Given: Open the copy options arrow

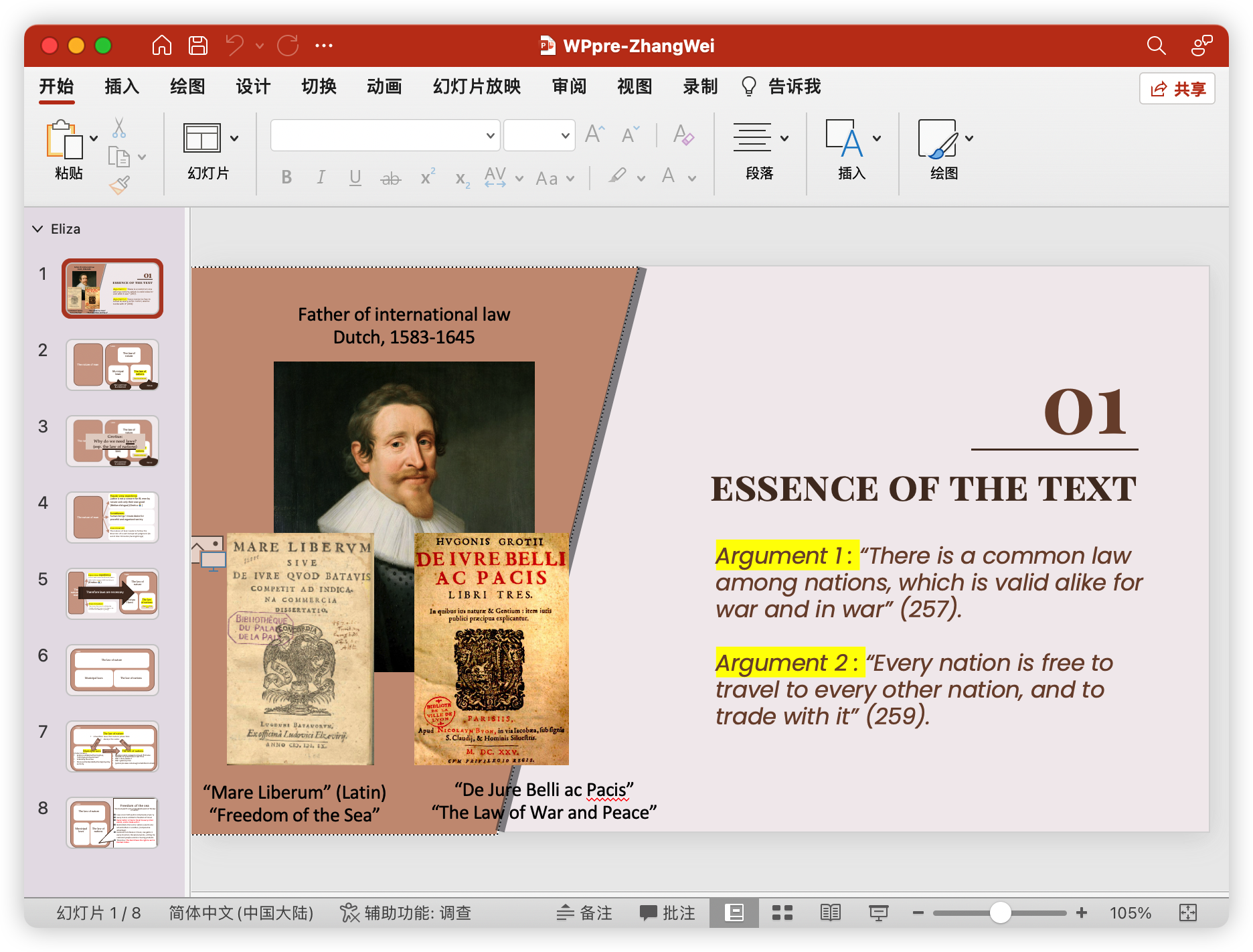Looking at the screenshot, I should pos(142,157).
